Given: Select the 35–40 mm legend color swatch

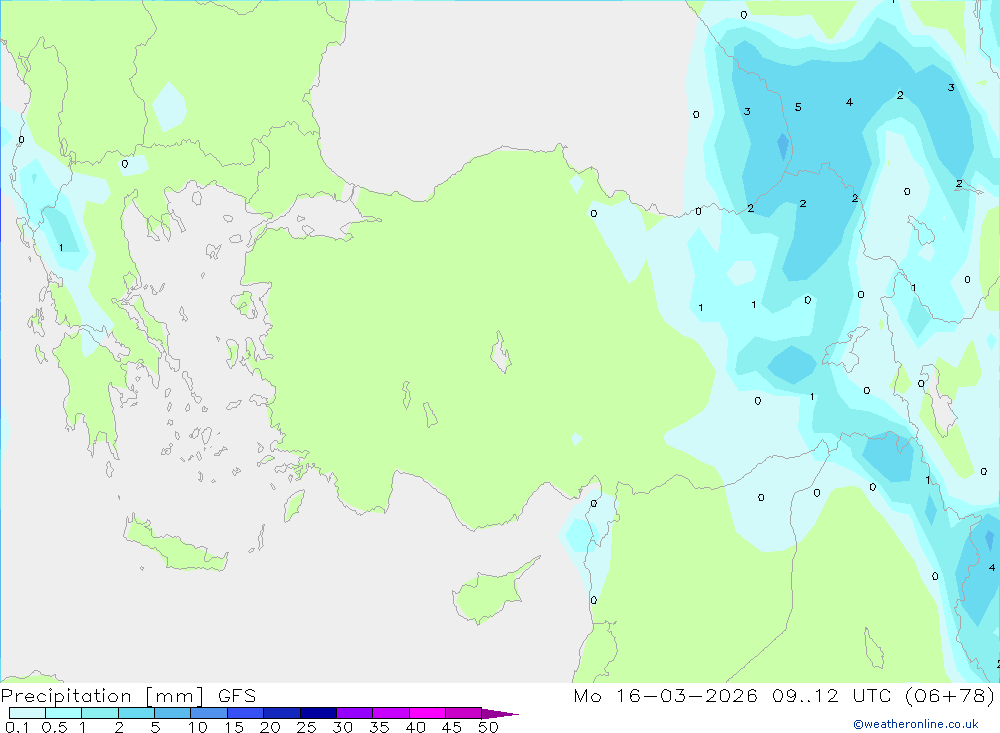Looking at the screenshot, I should [390, 713].
